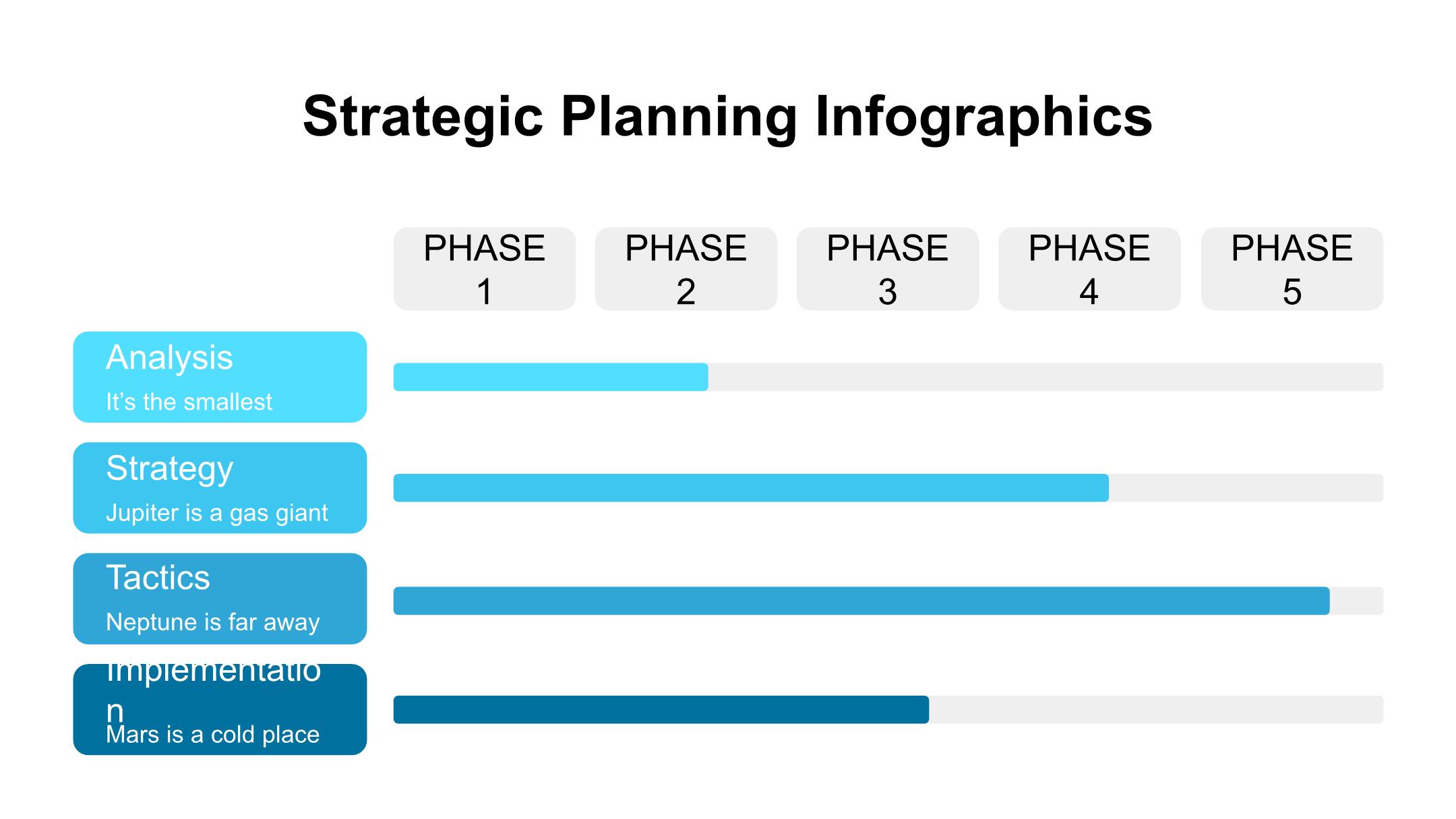Click the filled Analysis progress bar

pyautogui.click(x=550, y=377)
